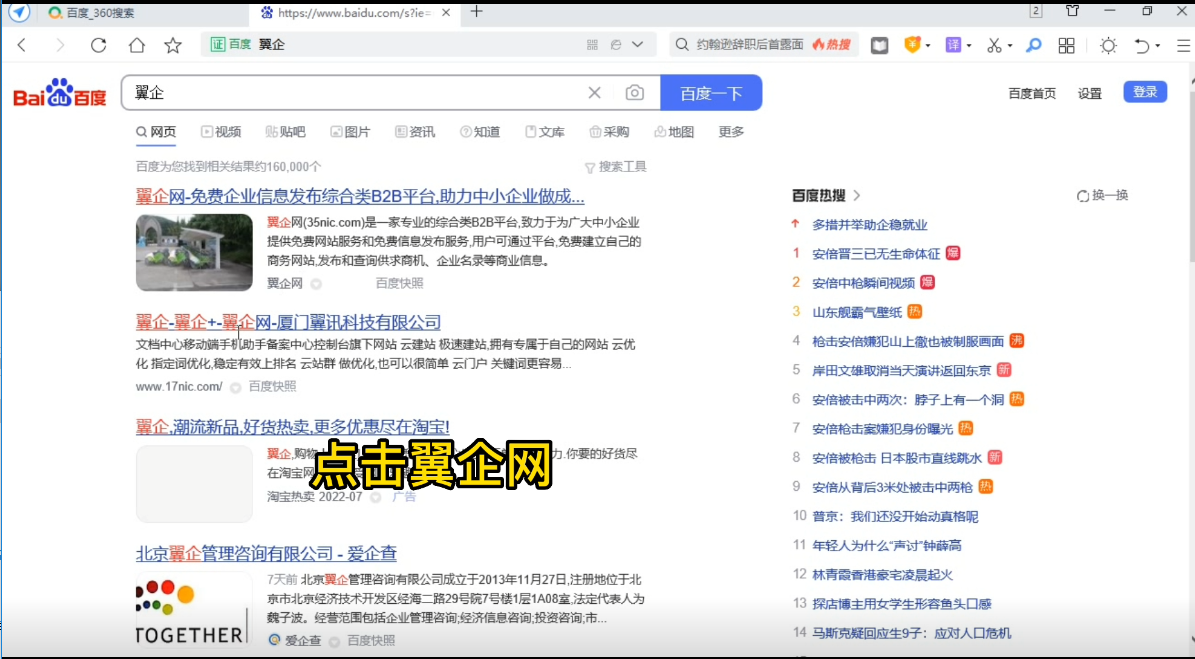
Task: Open Baidu 设置 settings
Action: [1090, 93]
